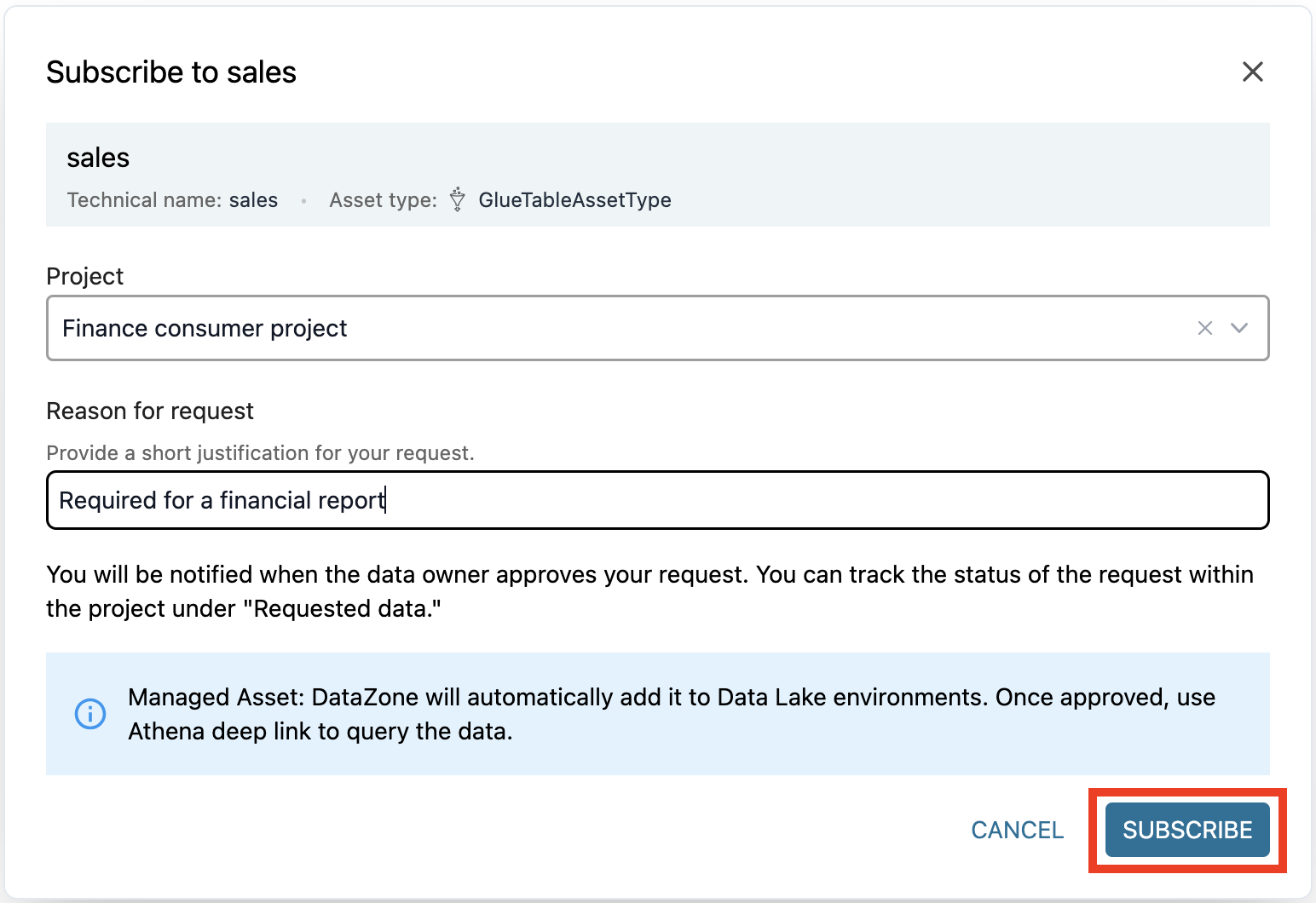Select the Technical name: sales text
The image size is (1316, 903).
click(x=172, y=200)
